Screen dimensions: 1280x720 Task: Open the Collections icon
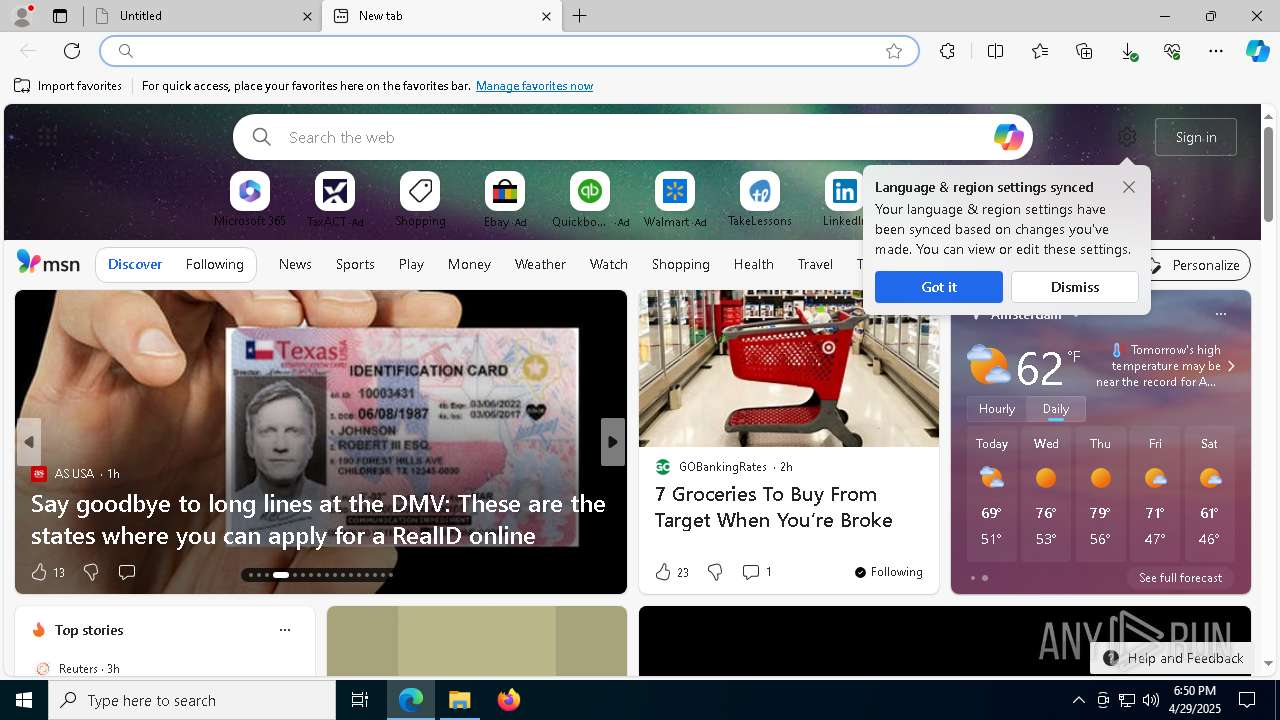coord(1084,51)
